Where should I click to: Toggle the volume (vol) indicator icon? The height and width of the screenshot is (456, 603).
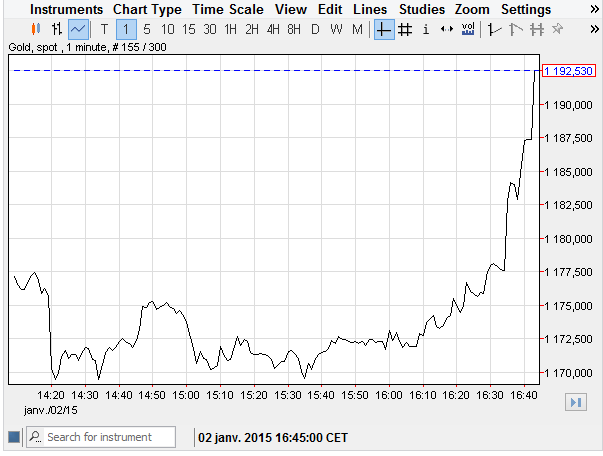pyautogui.click(x=468, y=29)
